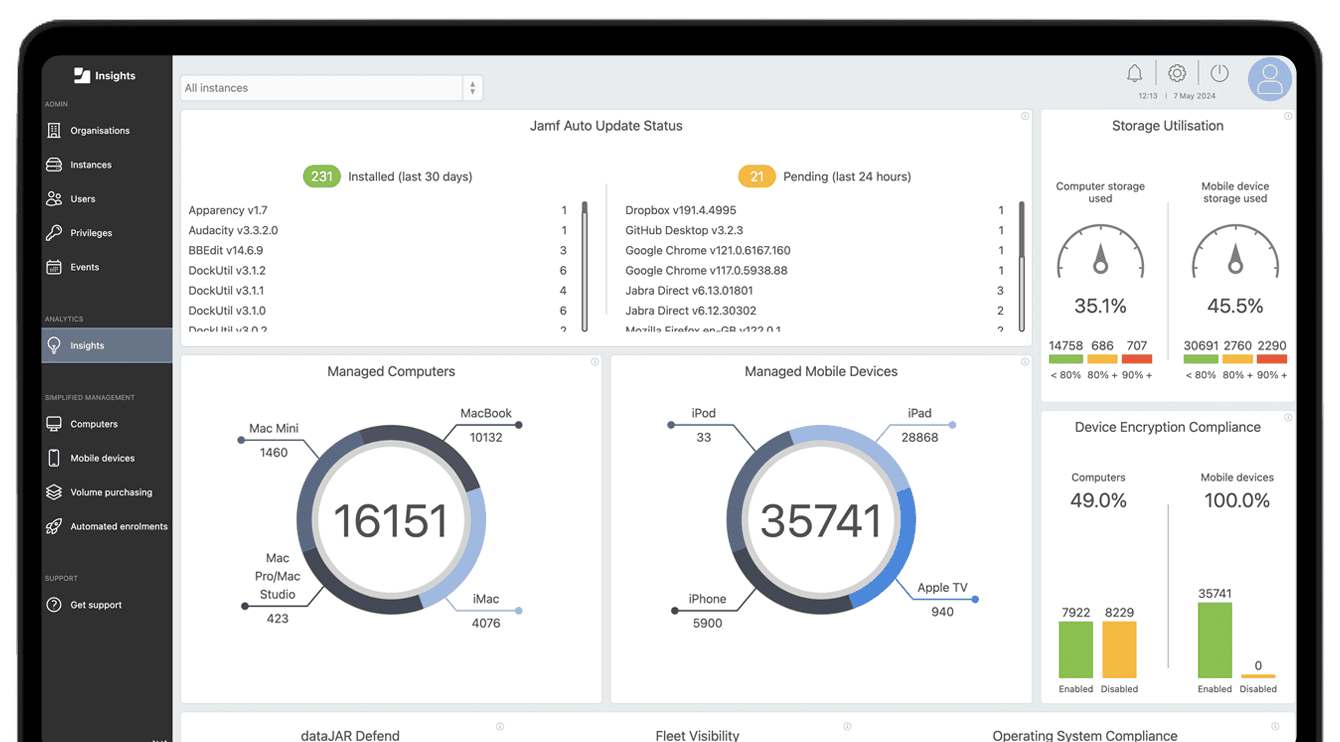The height and width of the screenshot is (742, 1340).
Task: Click the iPad 28868 chart label
Action: (x=920, y=425)
